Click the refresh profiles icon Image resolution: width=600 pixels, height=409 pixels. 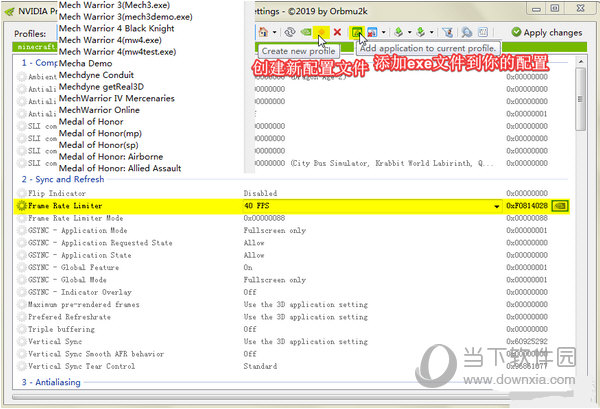click(x=290, y=32)
